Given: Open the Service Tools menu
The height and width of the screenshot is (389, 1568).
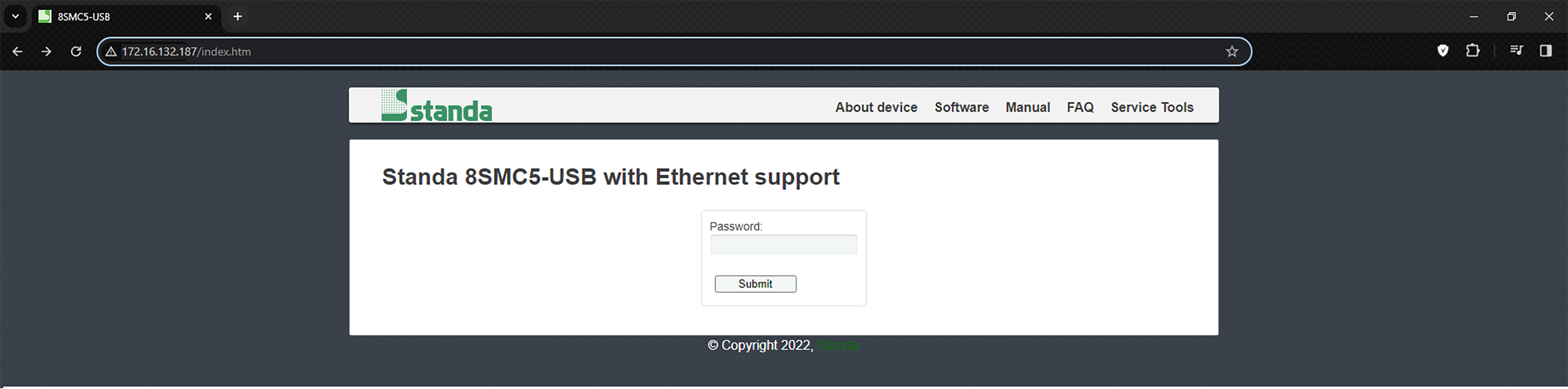Looking at the screenshot, I should [1152, 107].
